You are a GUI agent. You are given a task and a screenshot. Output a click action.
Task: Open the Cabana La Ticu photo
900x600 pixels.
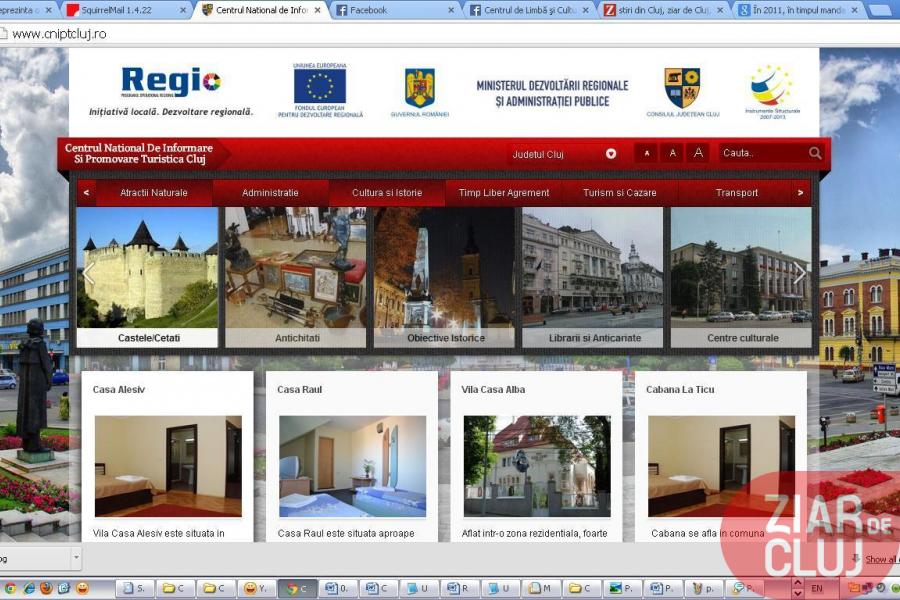[721, 466]
